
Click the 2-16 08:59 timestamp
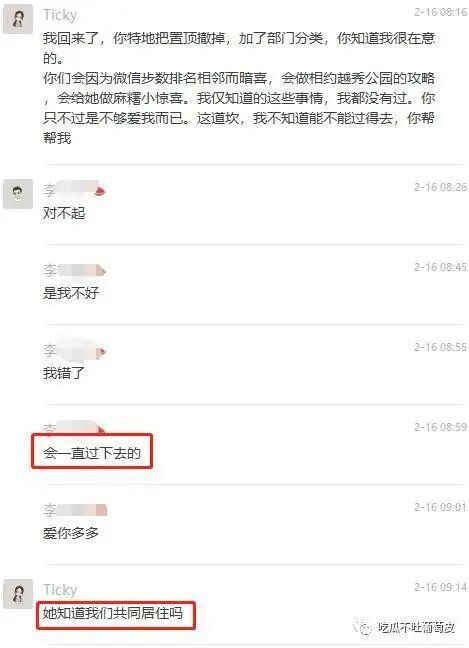440,427
